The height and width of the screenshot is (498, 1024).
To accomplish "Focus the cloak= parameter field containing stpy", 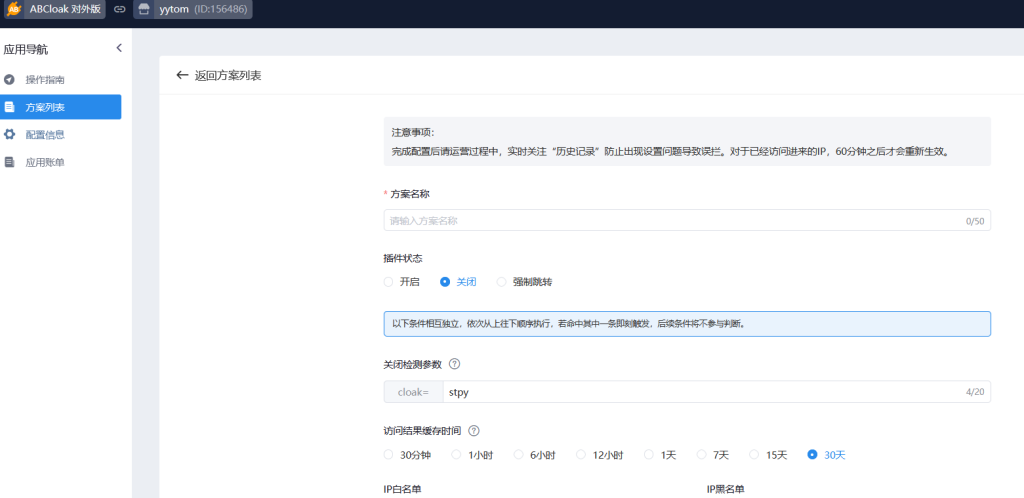I will [x=716, y=392].
